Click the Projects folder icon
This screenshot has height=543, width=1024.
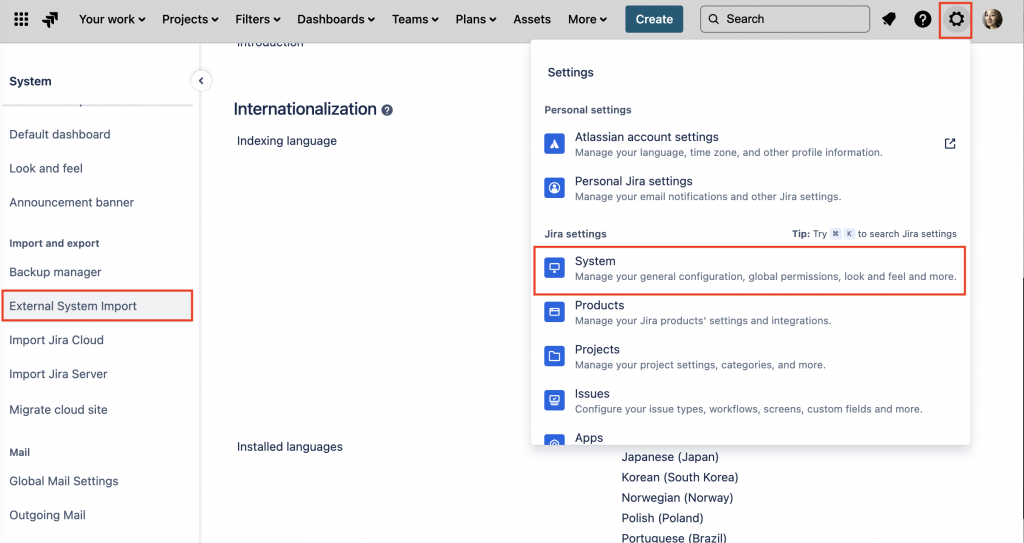pos(554,357)
